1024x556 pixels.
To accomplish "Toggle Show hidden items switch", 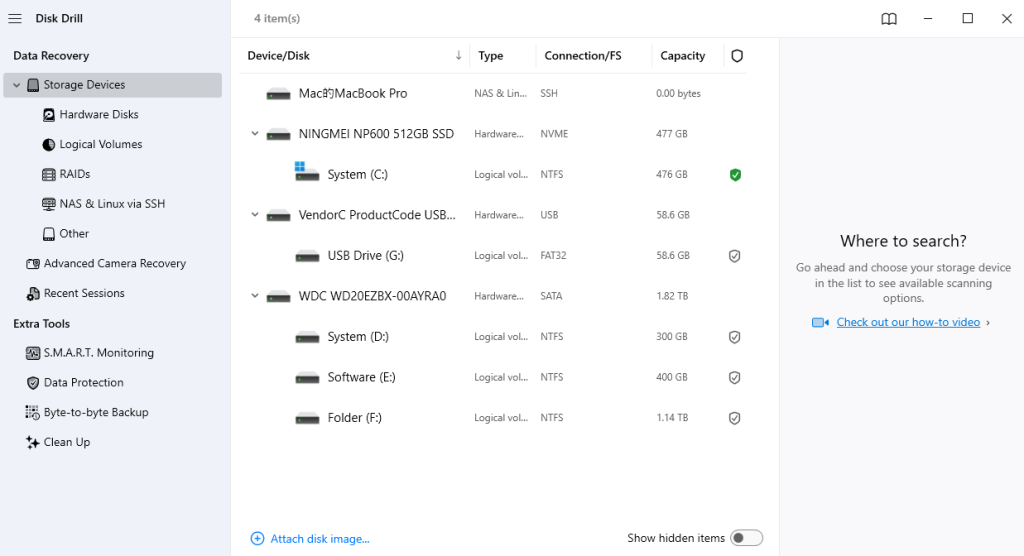I will click(x=746, y=538).
